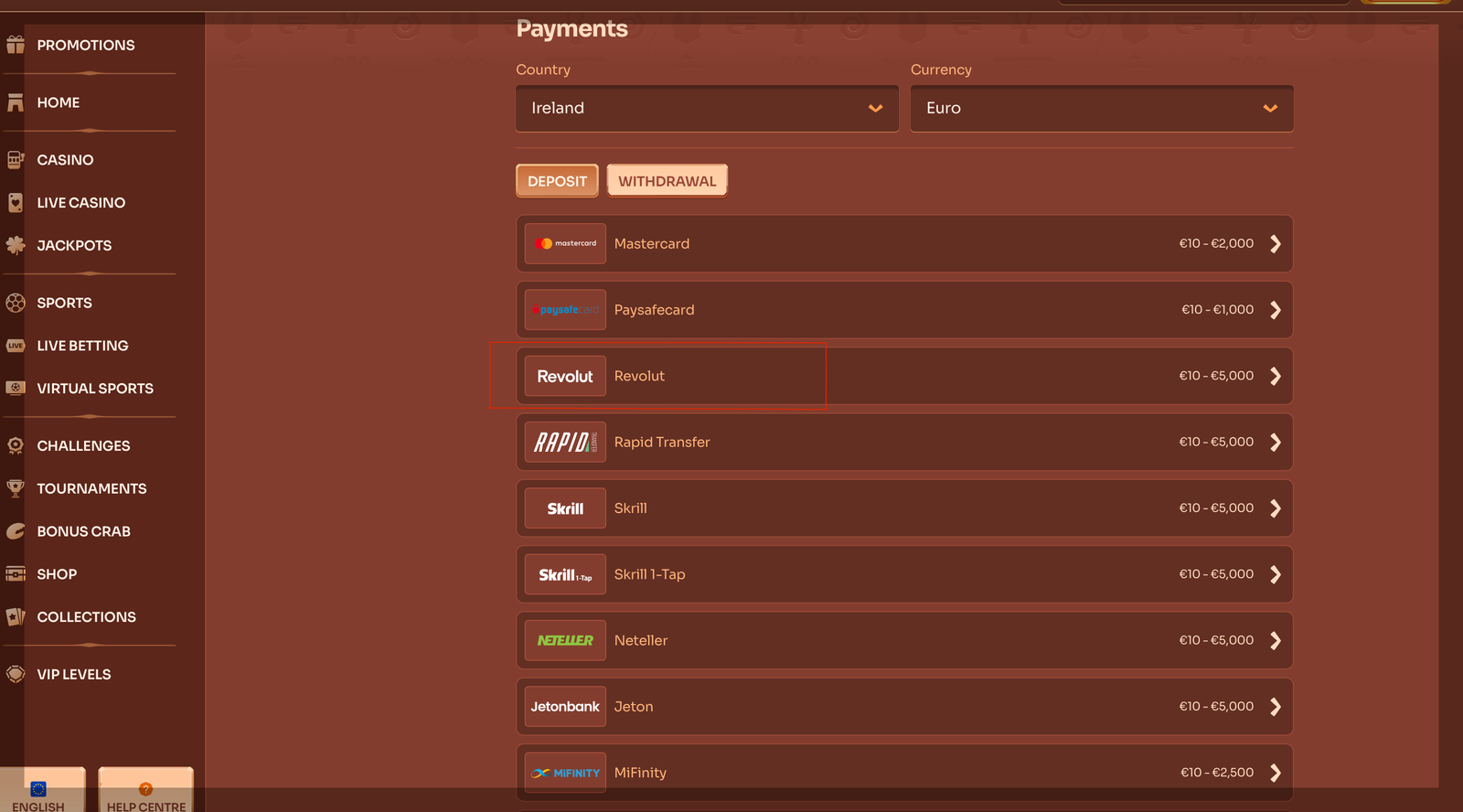
Task: Expand the Jeton row chevron
Action: (1276, 707)
